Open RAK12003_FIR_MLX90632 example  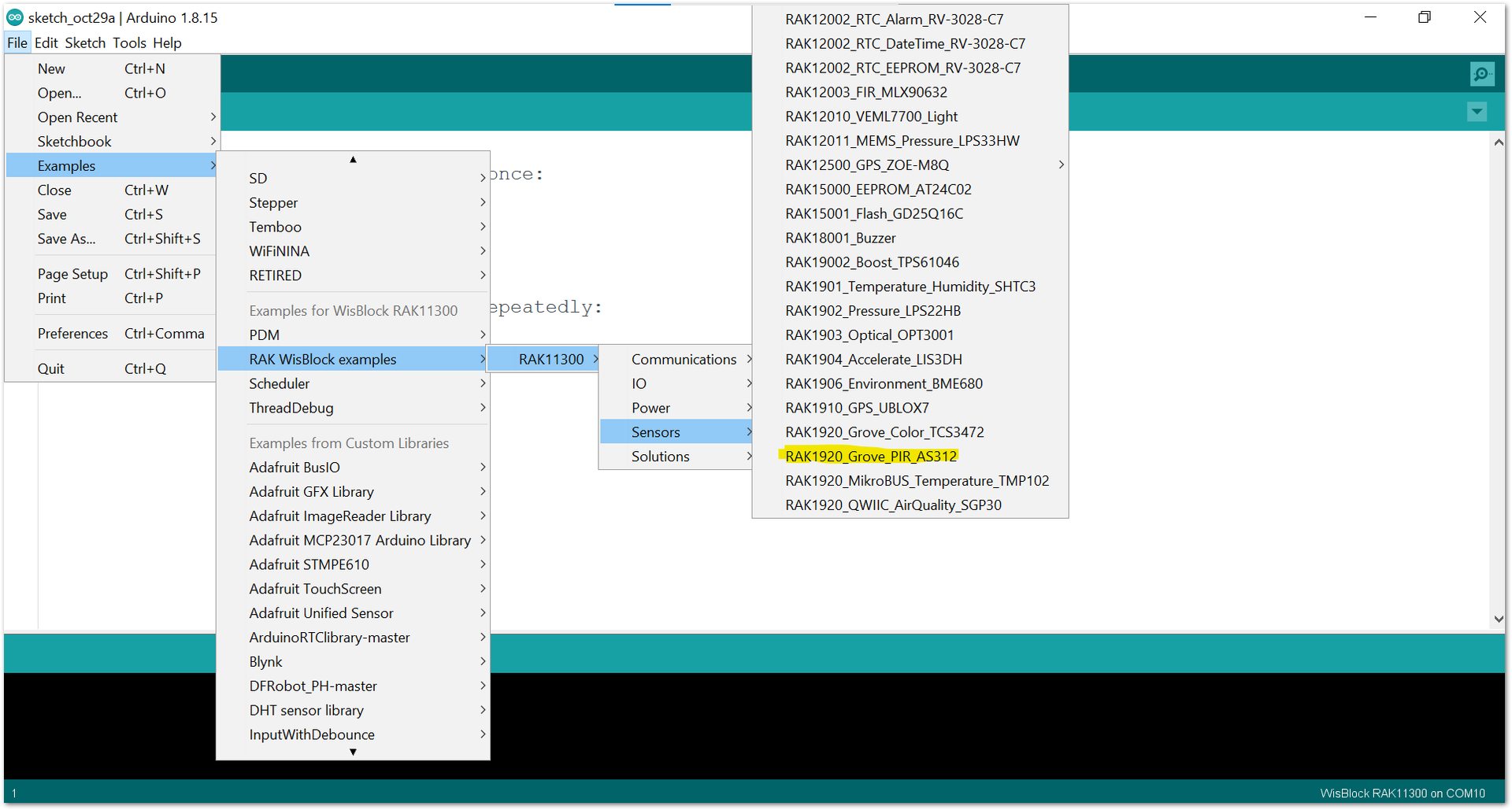(x=910, y=92)
